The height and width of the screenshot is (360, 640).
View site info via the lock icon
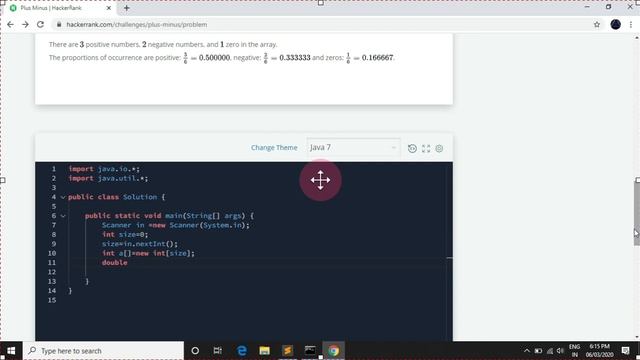(59, 24)
